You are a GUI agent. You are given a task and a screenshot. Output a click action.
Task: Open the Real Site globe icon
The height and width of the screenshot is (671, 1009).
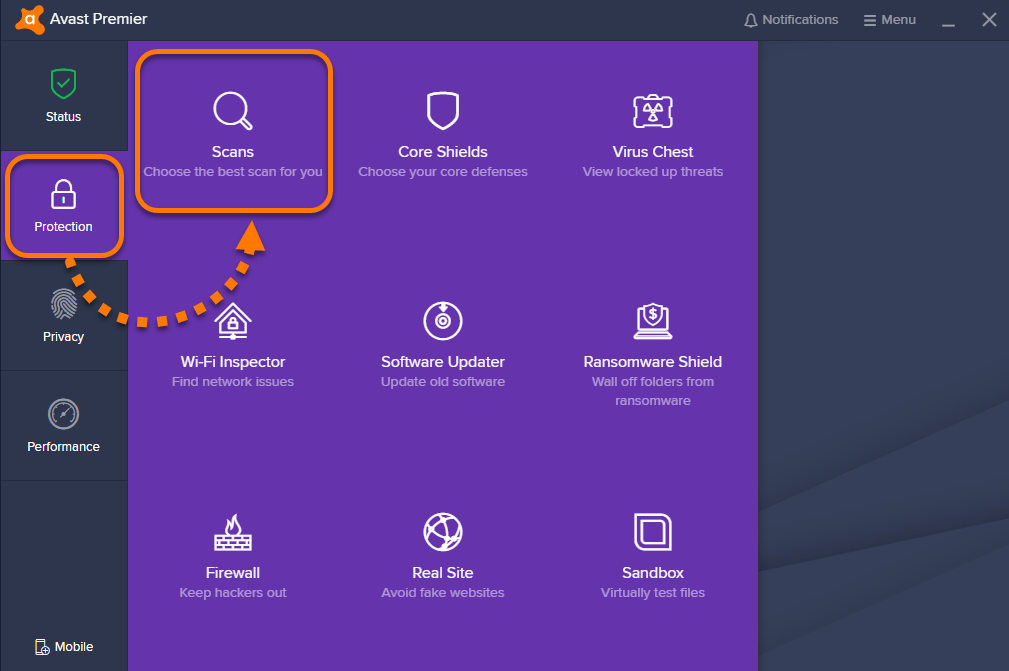[443, 532]
